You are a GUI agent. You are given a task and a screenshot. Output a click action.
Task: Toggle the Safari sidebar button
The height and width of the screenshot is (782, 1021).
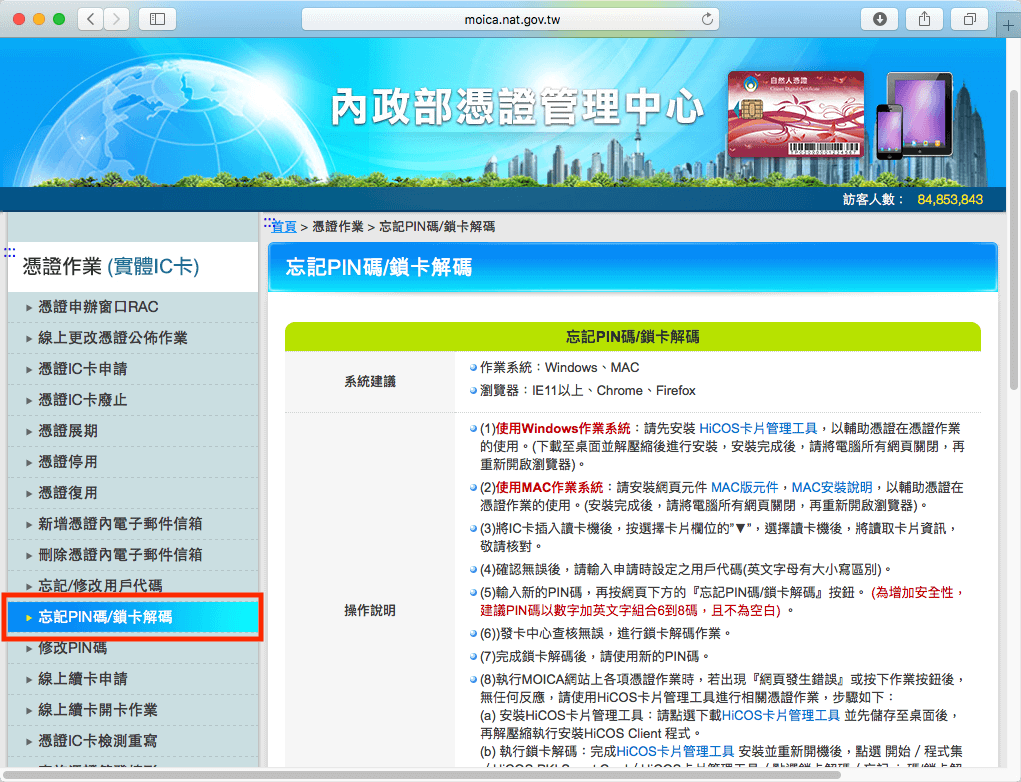158,19
